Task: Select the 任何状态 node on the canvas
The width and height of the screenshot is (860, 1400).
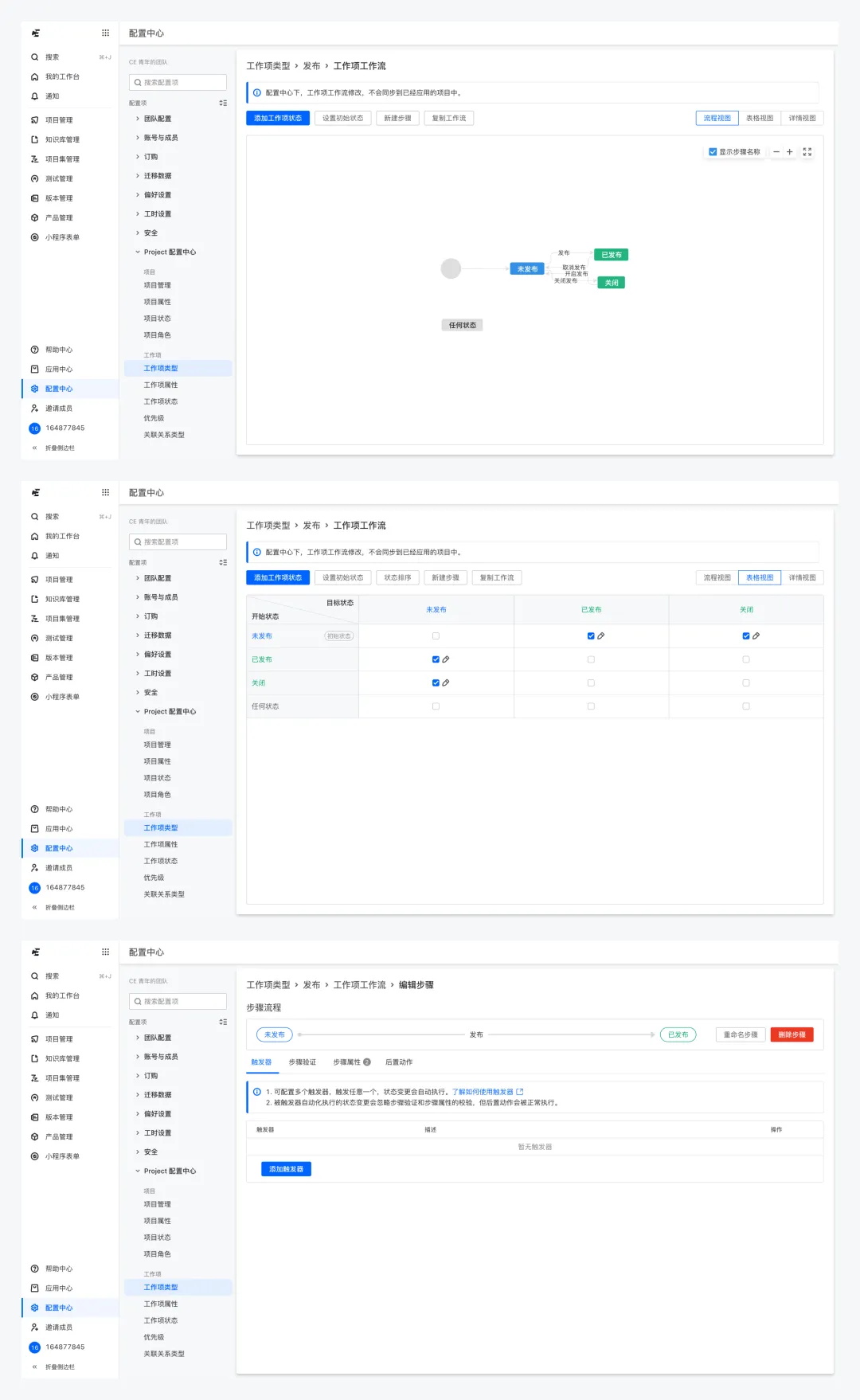Action: (x=462, y=325)
